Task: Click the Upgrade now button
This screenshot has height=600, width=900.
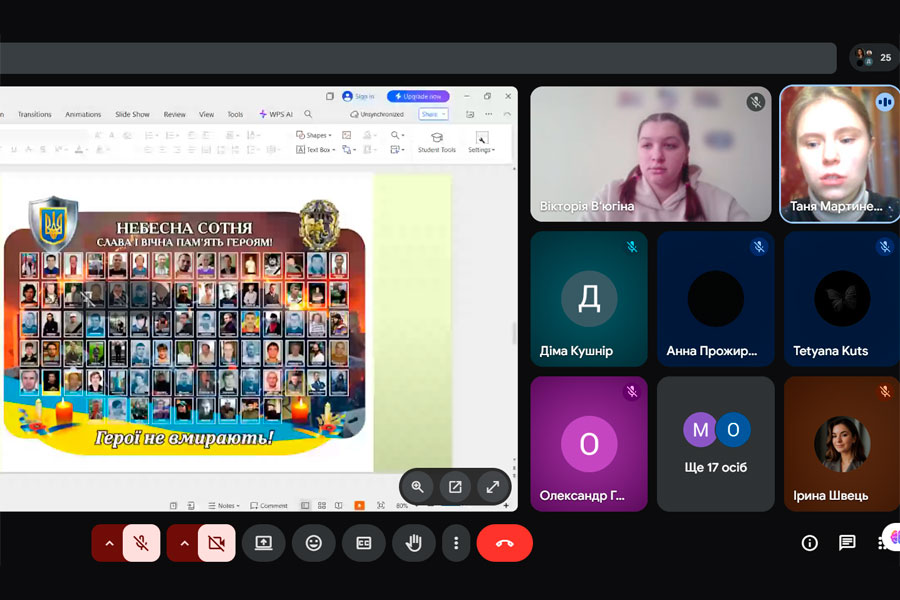Action: click(x=418, y=96)
